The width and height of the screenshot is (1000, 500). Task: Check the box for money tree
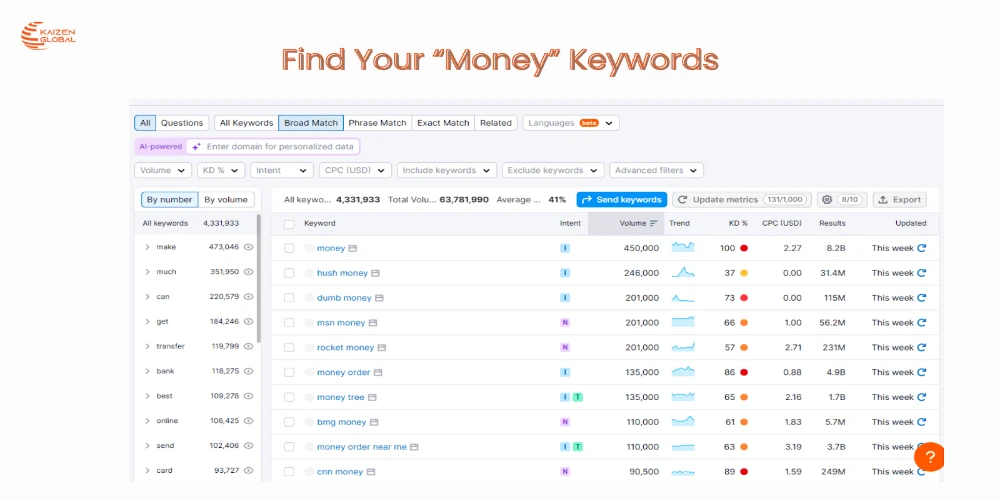[x=289, y=397]
